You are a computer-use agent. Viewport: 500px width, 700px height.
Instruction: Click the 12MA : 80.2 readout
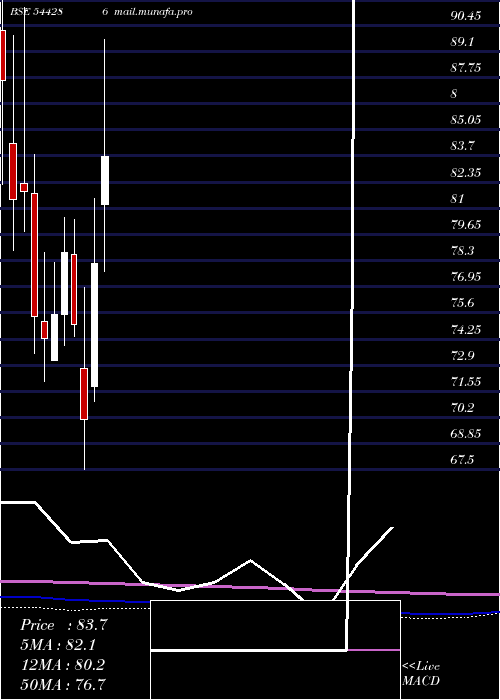pyautogui.click(x=63, y=665)
